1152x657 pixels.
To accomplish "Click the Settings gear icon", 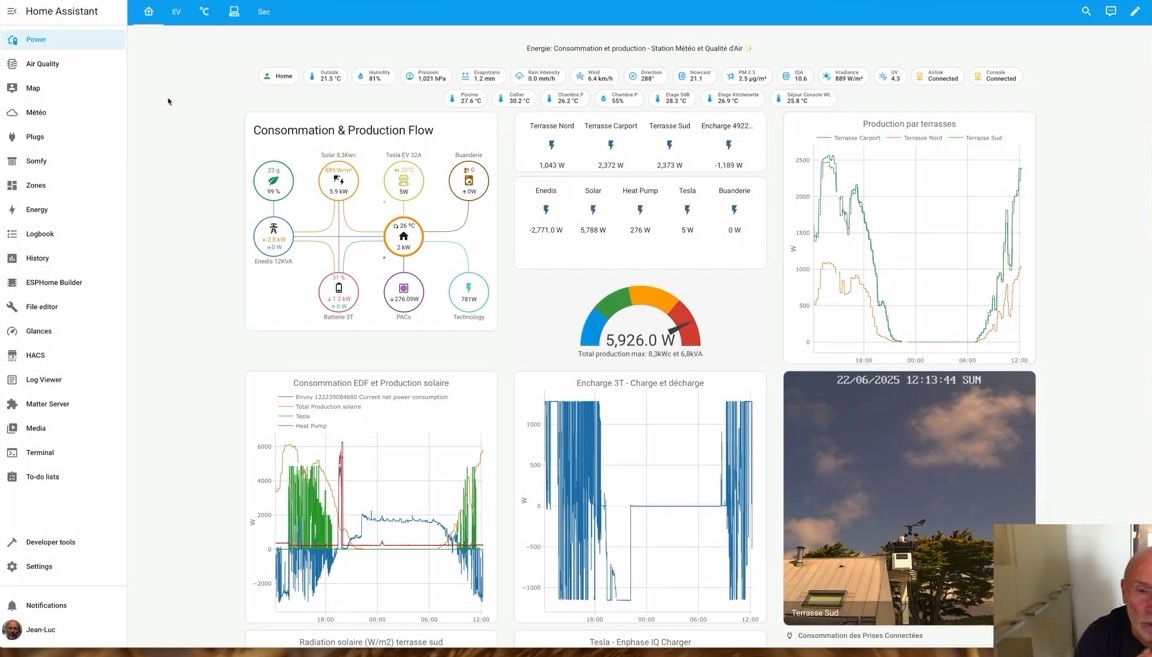I will tap(12, 567).
